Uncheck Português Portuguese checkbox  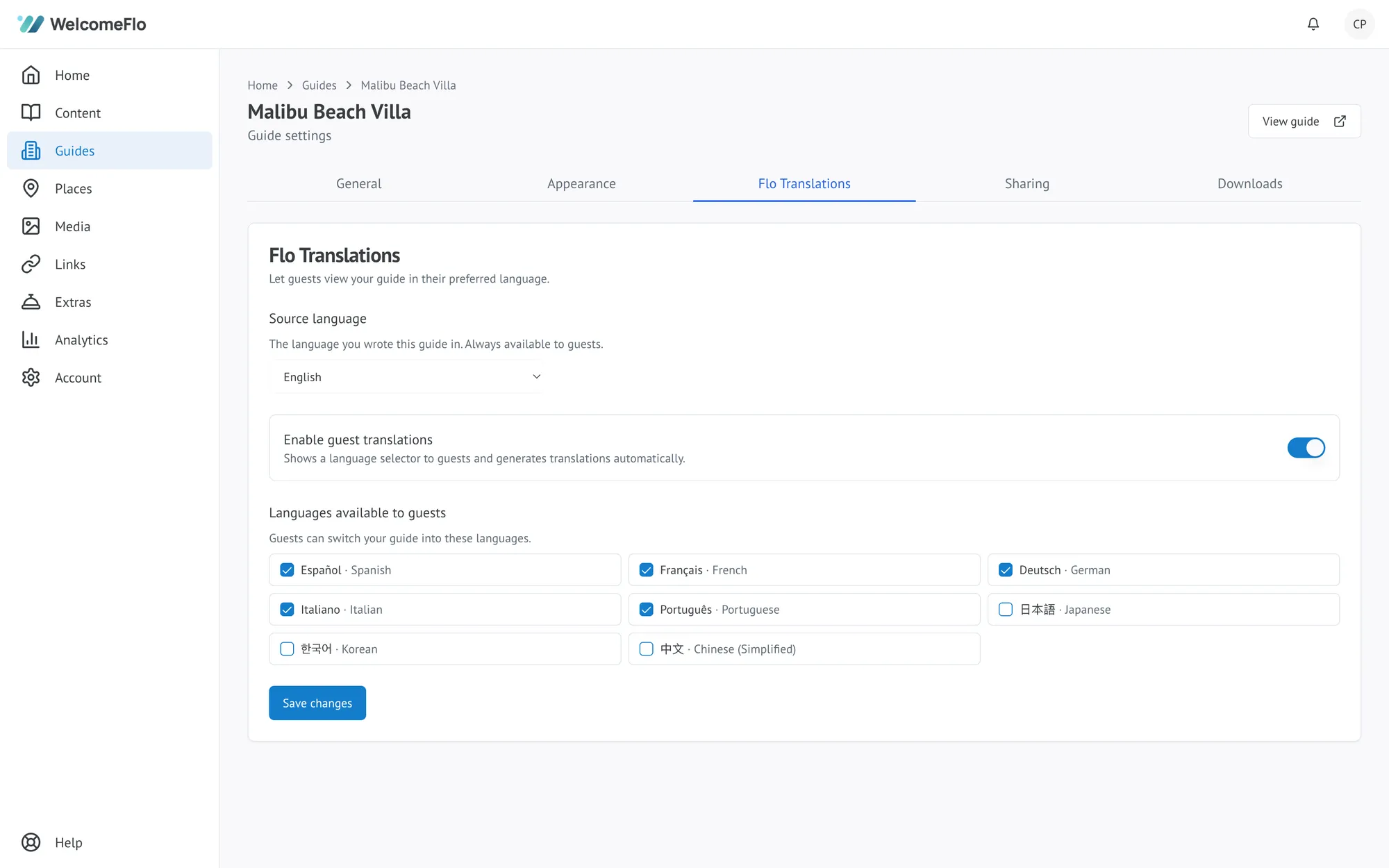[x=646, y=610]
